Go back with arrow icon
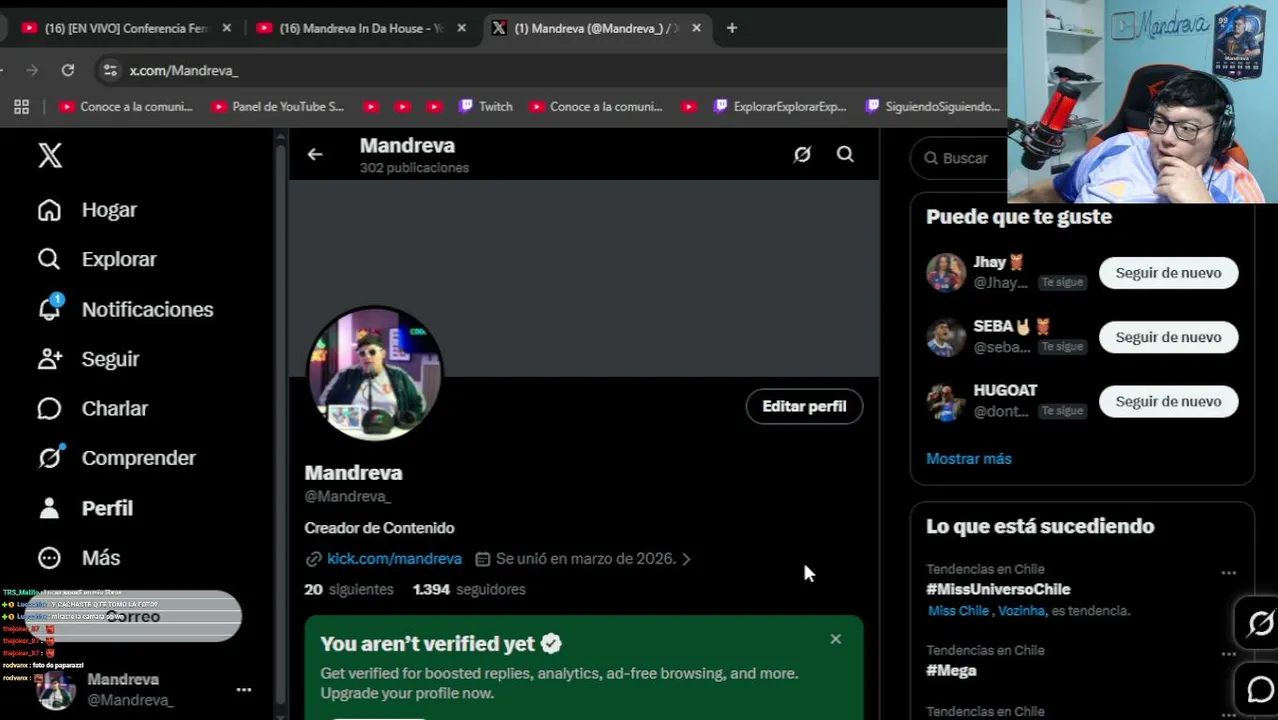 [x=315, y=154]
